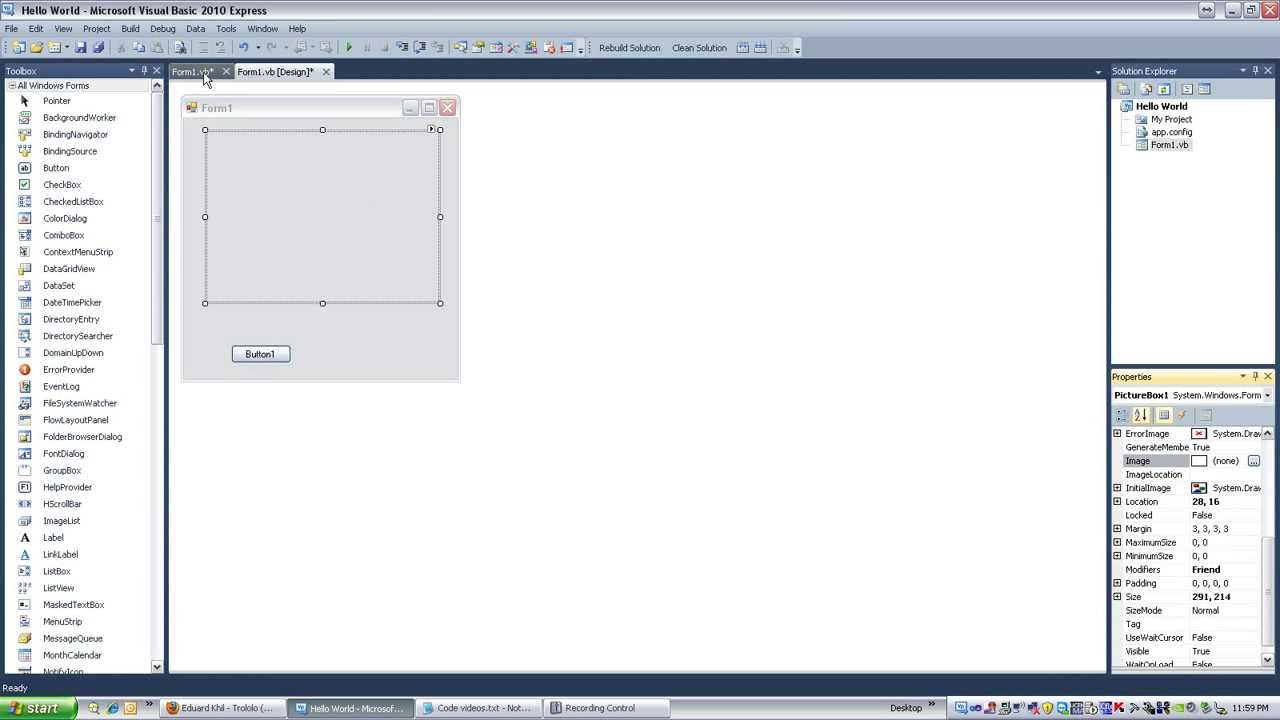This screenshot has height=720, width=1280.
Task: Open the active files dropdown beside the tabs
Action: [x=1099, y=71]
